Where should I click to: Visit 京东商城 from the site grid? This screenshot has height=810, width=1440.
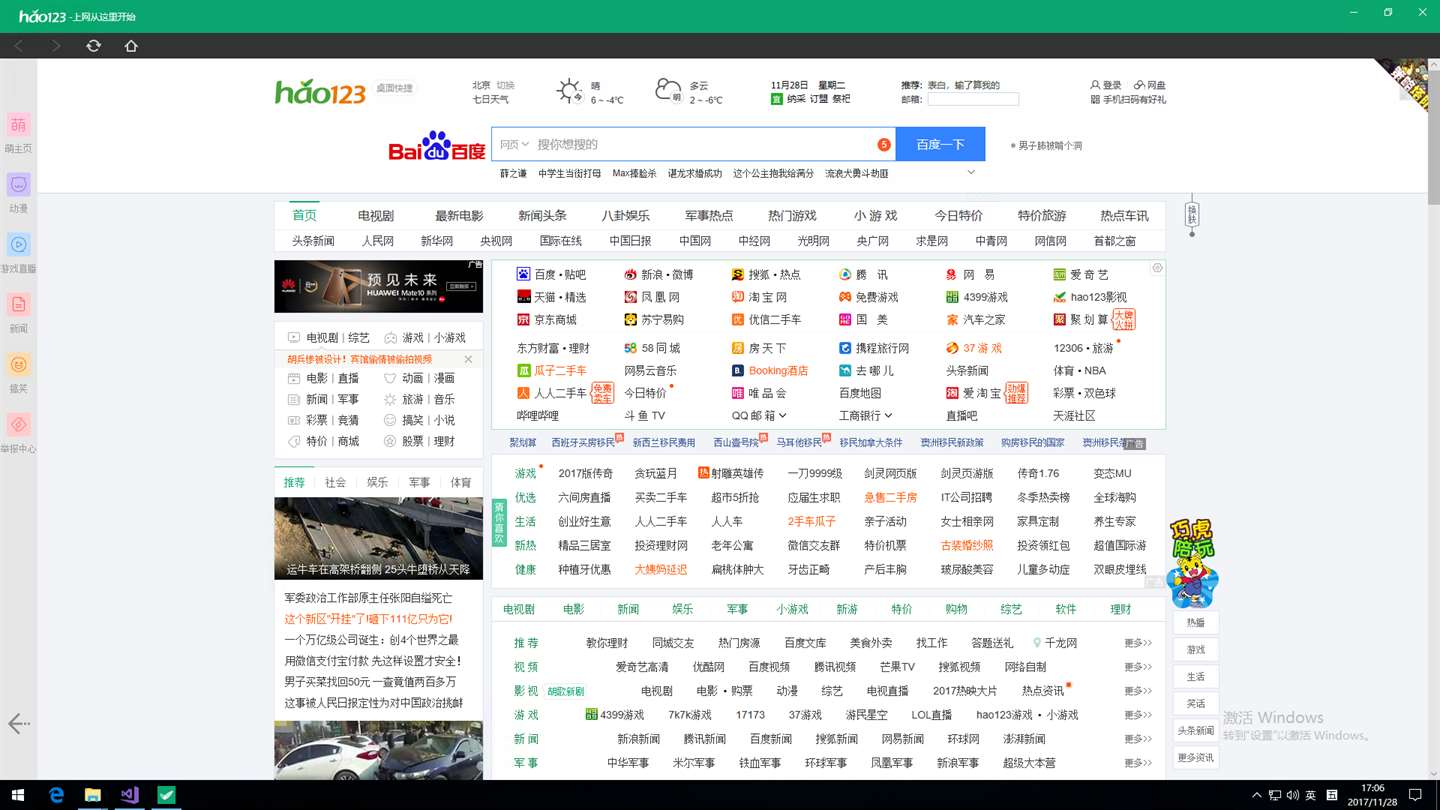point(547,320)
